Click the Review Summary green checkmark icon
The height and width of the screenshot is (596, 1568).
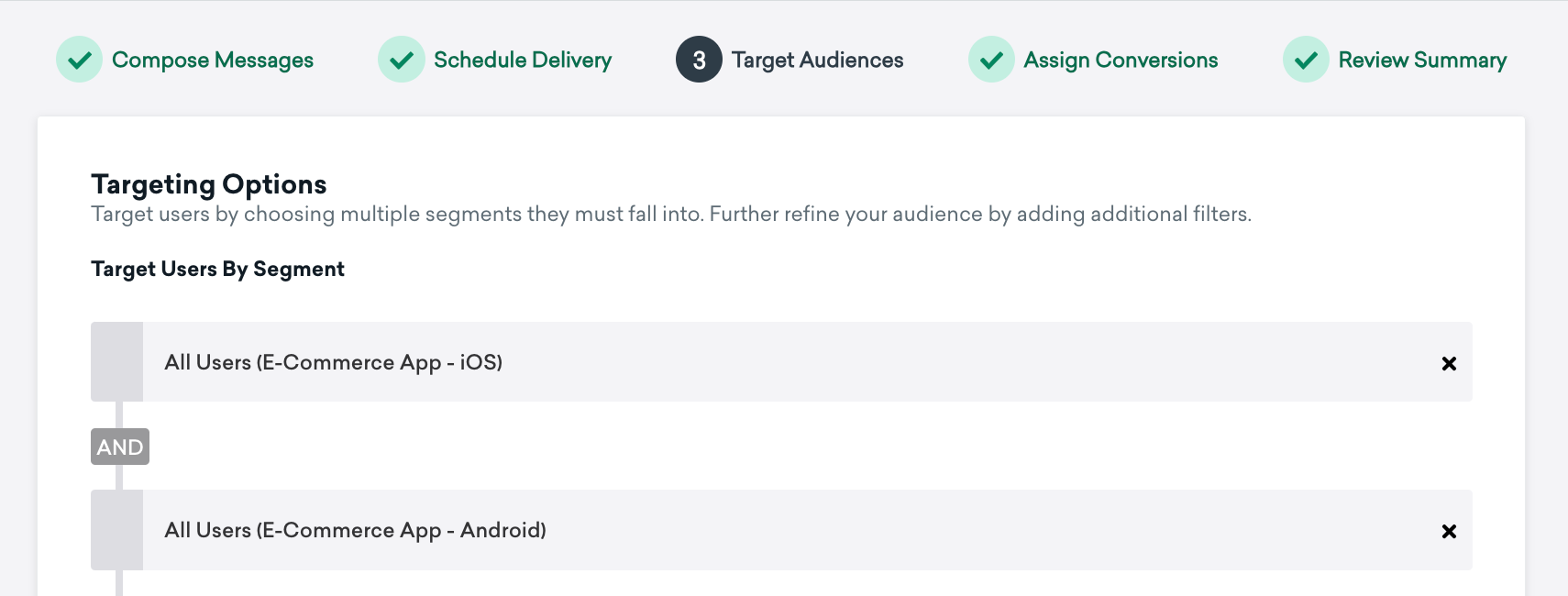[1306, 60]
